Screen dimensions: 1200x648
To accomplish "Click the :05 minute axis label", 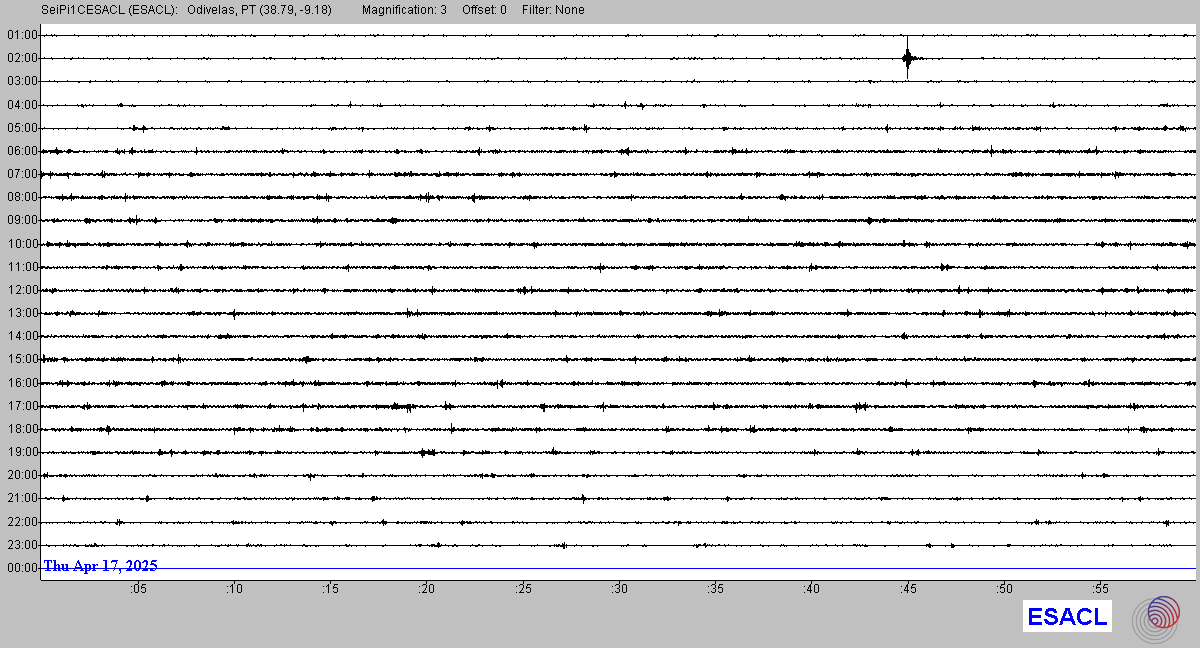I will pyautogui.click(x=138, y=590).
